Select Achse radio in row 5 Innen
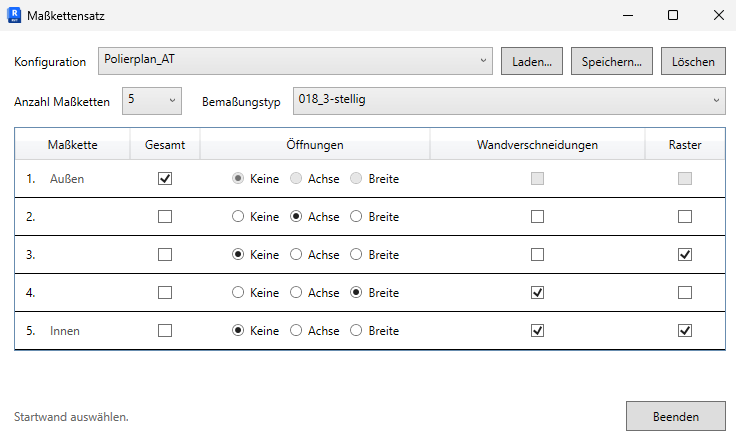The height and width of the screenshot is (447, 736). tap(296, 331)
